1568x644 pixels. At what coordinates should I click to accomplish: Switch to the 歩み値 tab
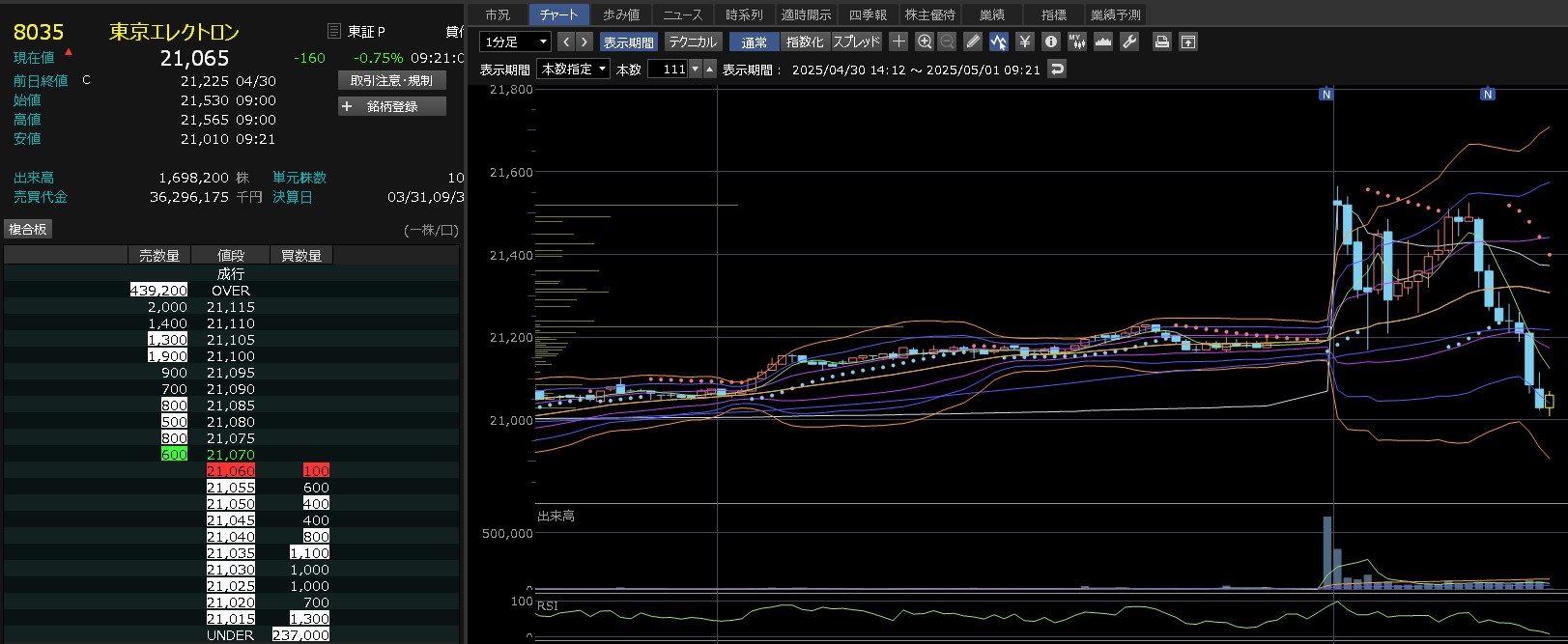click(x=621, y=14)
